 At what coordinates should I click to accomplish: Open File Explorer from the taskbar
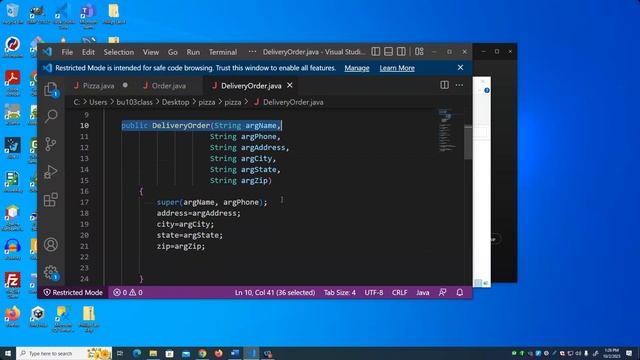153,353
